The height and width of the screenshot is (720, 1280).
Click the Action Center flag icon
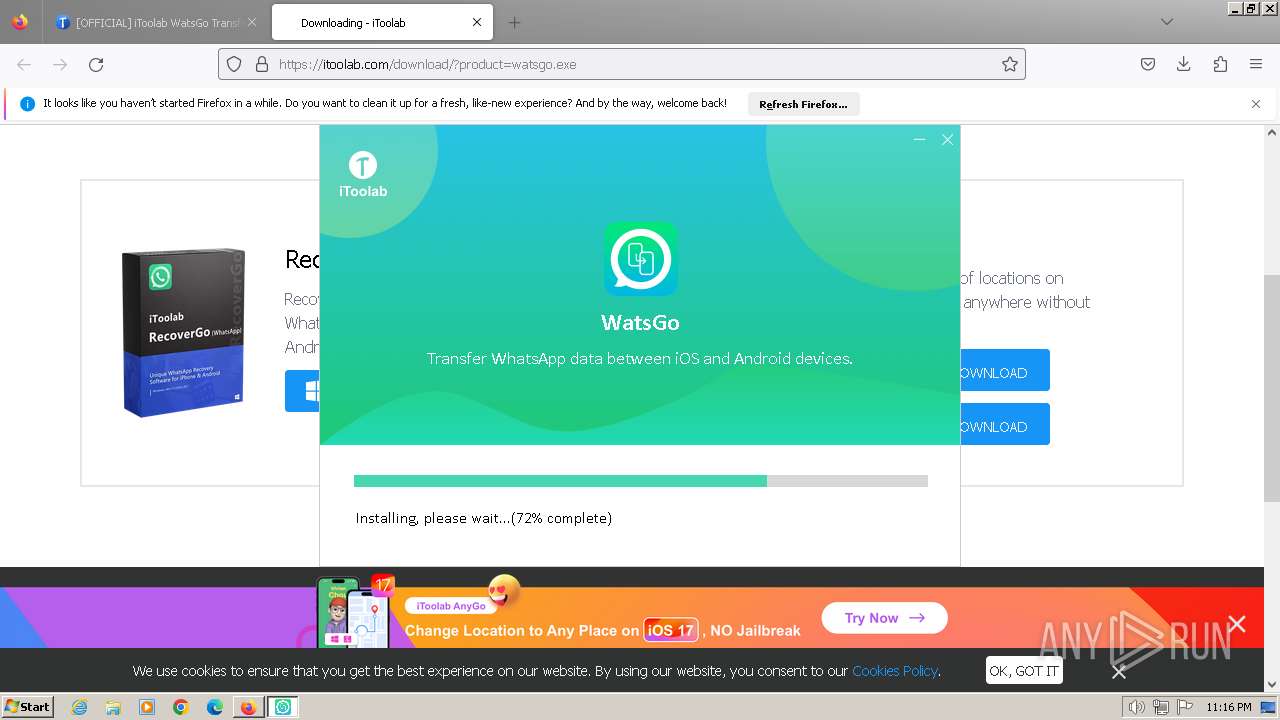click(1185, 707)
